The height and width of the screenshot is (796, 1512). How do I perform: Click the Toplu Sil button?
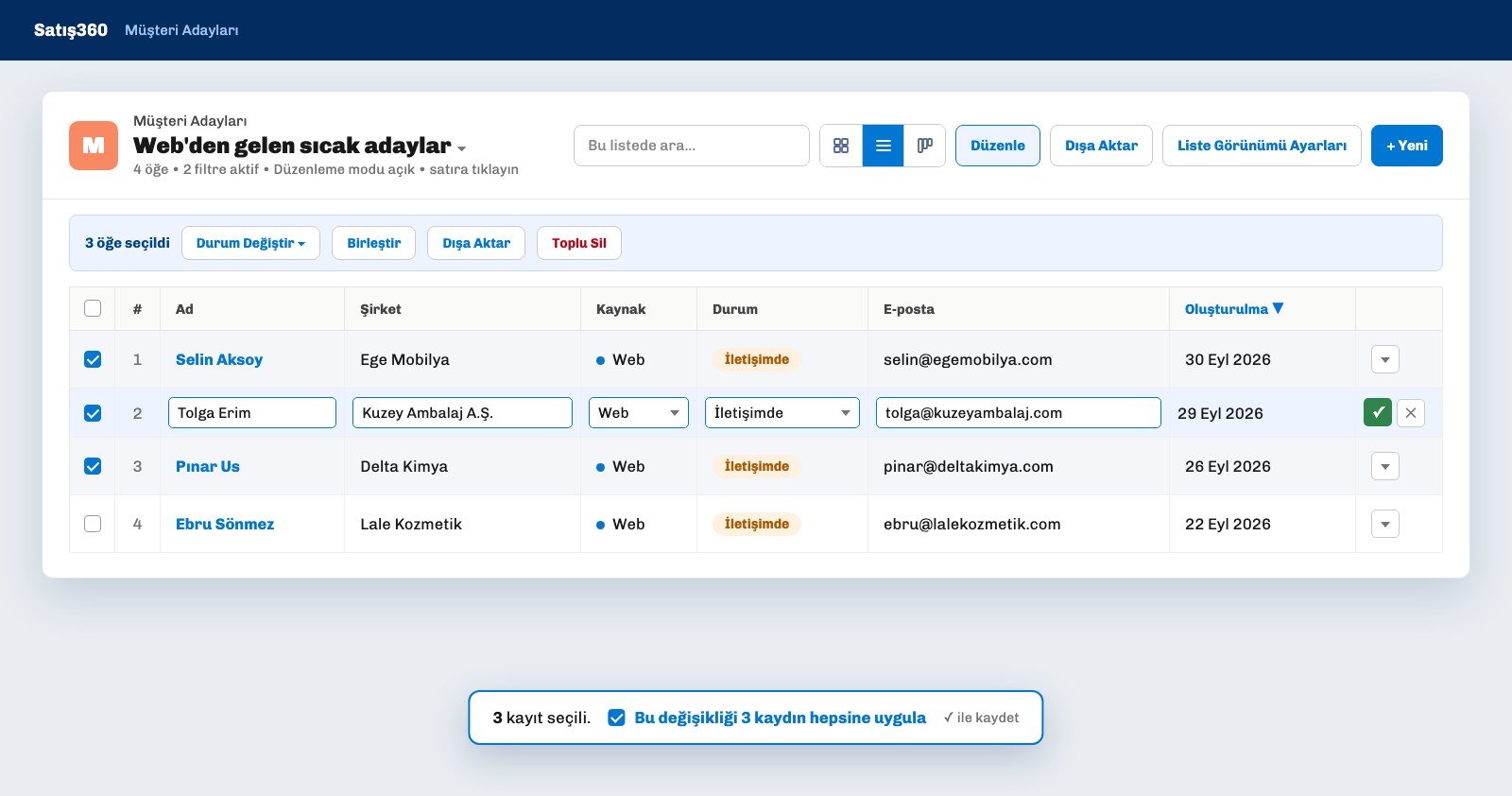click(x=579, y=243)
